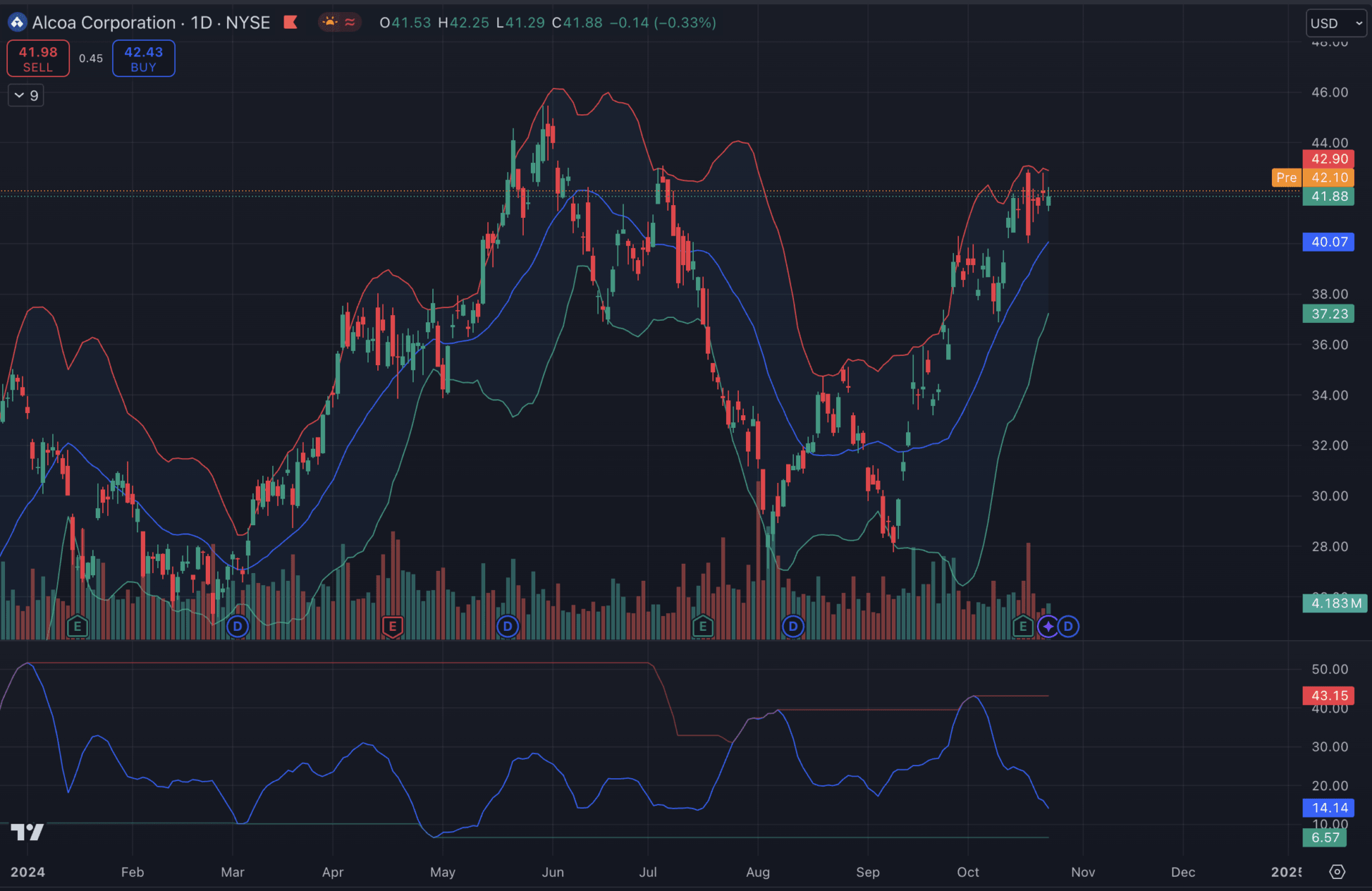The height and width of the screenshot is (891, 1372).
Task: Click the Alcoa Corporation symbol title
Action: 104,23
